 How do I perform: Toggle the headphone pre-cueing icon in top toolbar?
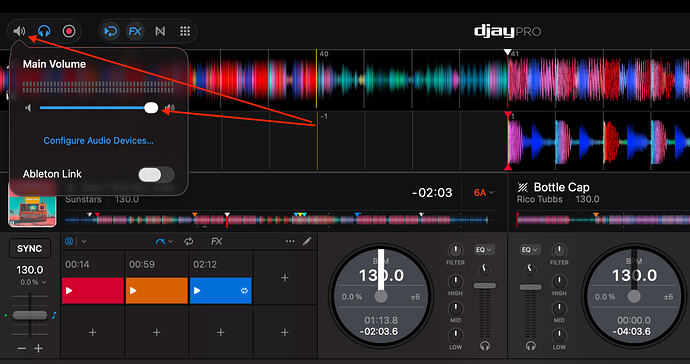point(44,31)
